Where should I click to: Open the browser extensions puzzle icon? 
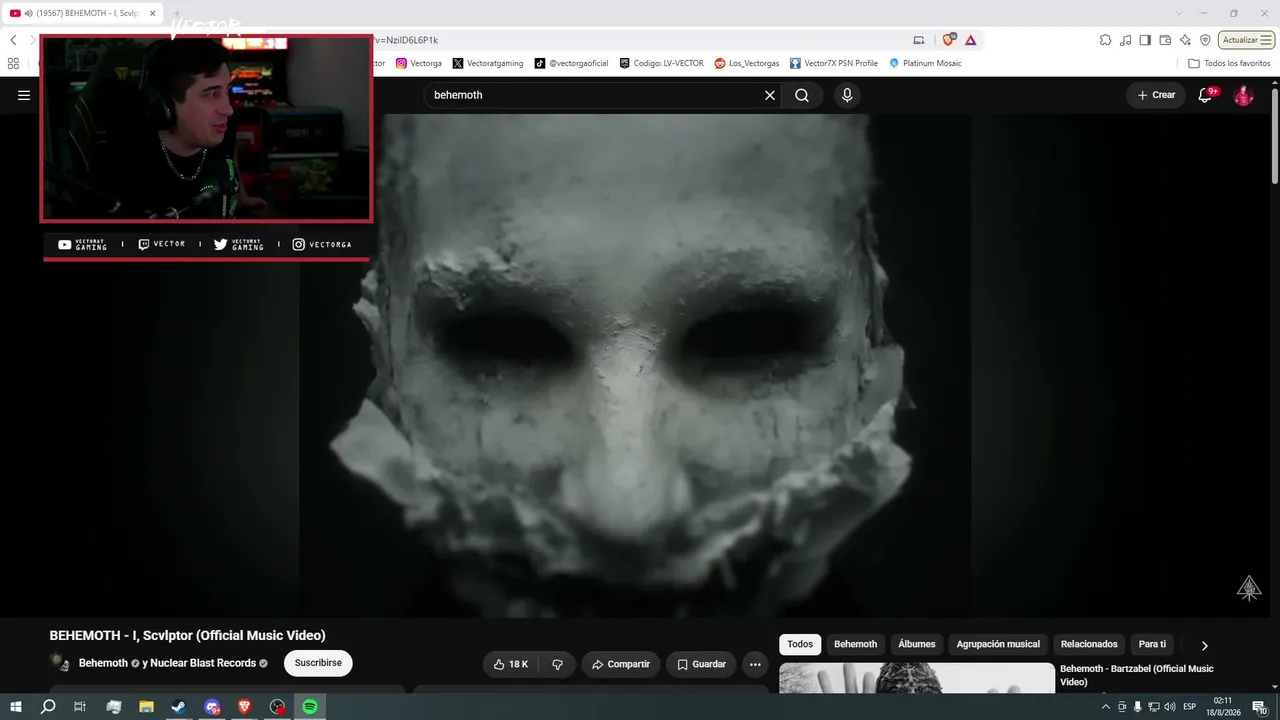[x=1105, y=40]
